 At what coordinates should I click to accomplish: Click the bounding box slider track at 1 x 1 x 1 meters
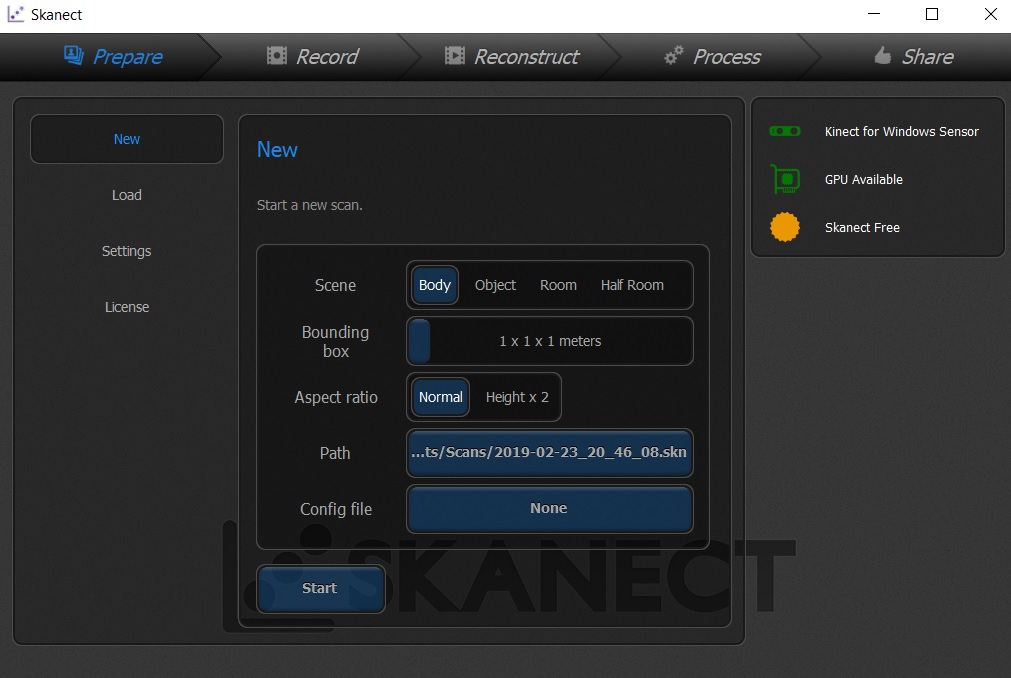(550, 341)
